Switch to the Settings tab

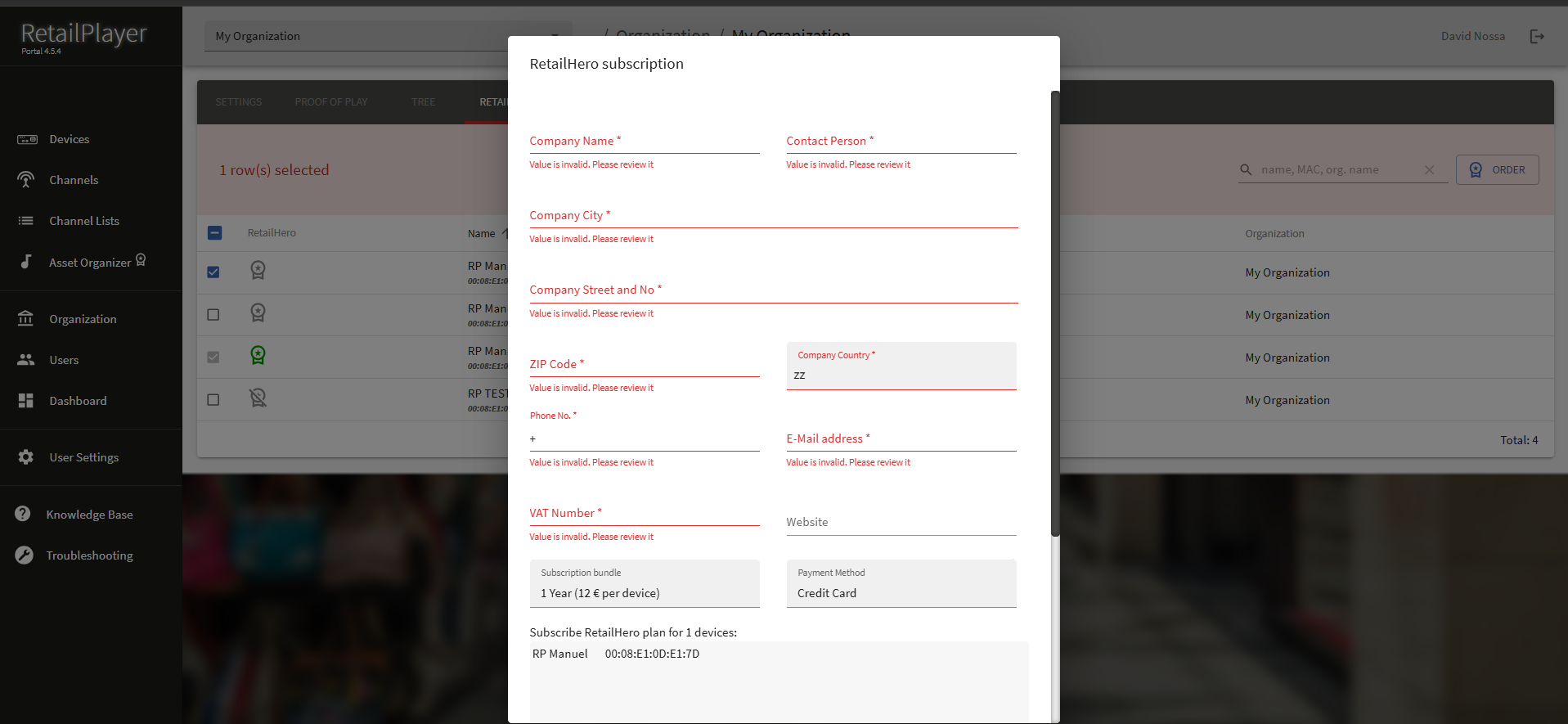pos(238,102)
